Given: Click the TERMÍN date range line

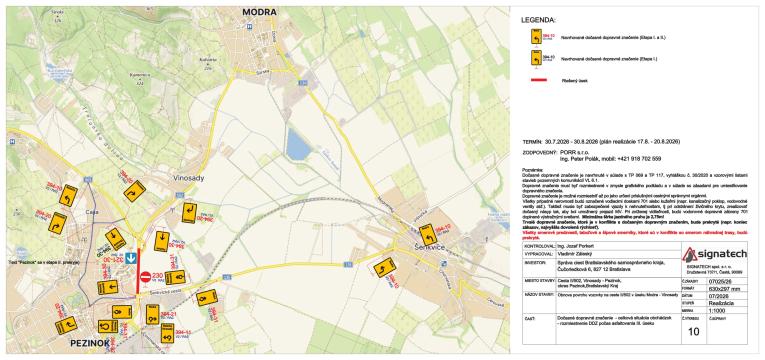Looking at the screenshot, I should (601, 141).
